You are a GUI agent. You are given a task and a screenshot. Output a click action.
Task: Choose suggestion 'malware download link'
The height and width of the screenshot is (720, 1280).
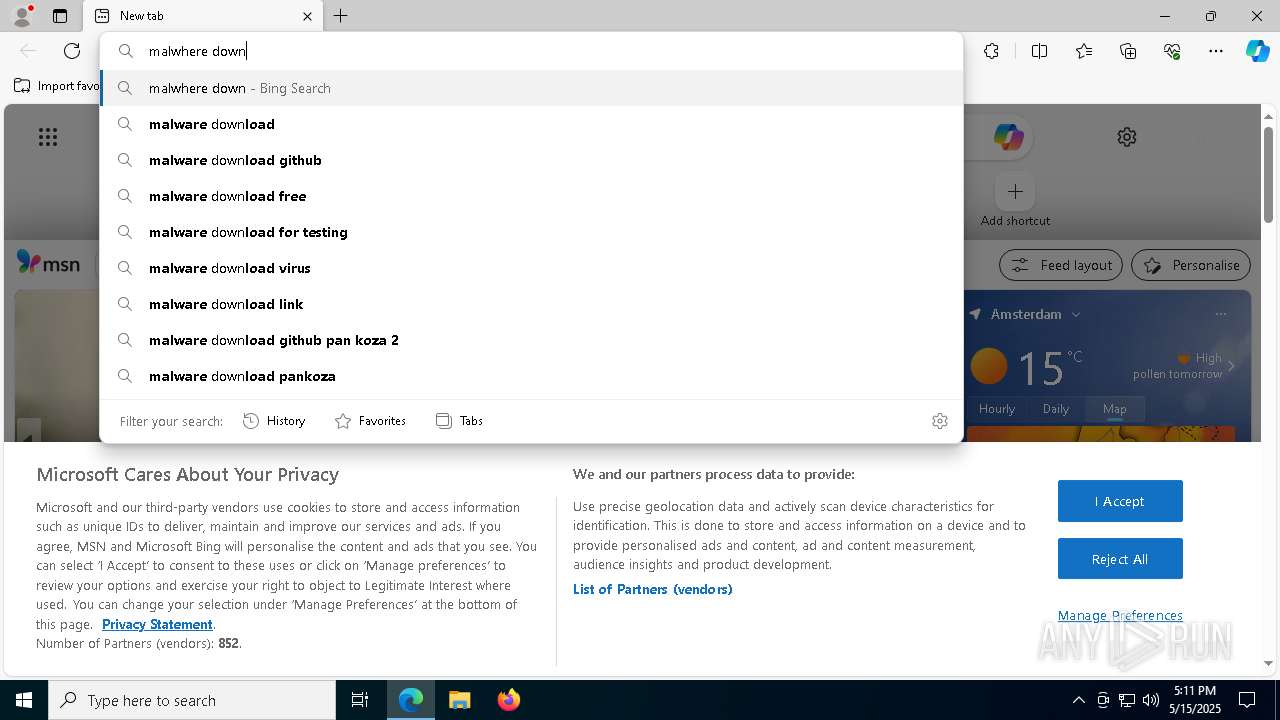coord(531,304)
